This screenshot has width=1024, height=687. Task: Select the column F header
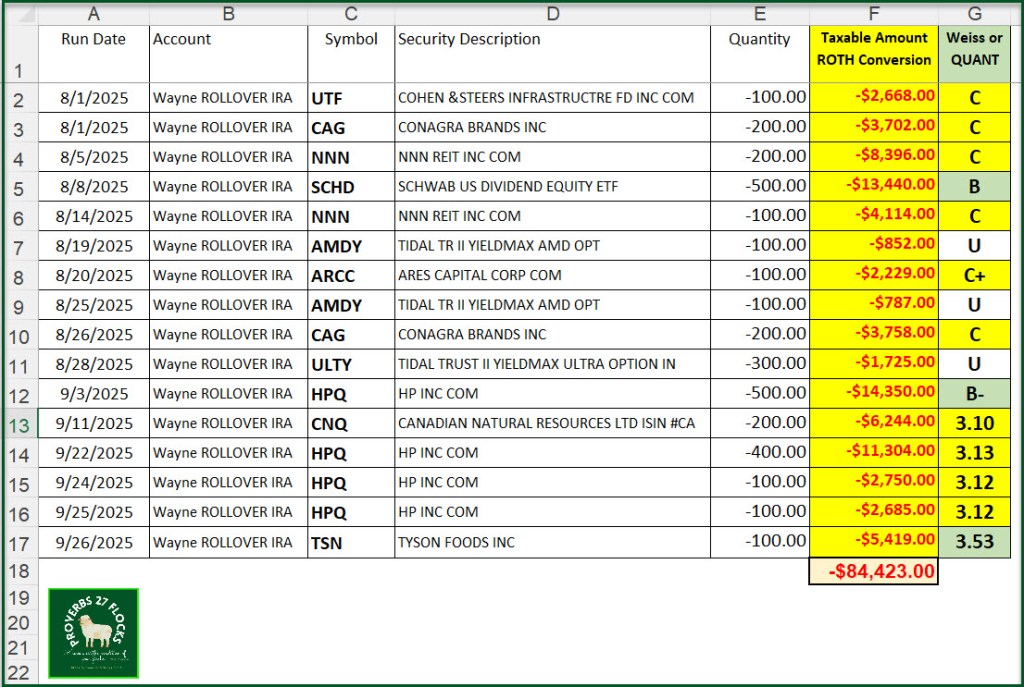874,14
